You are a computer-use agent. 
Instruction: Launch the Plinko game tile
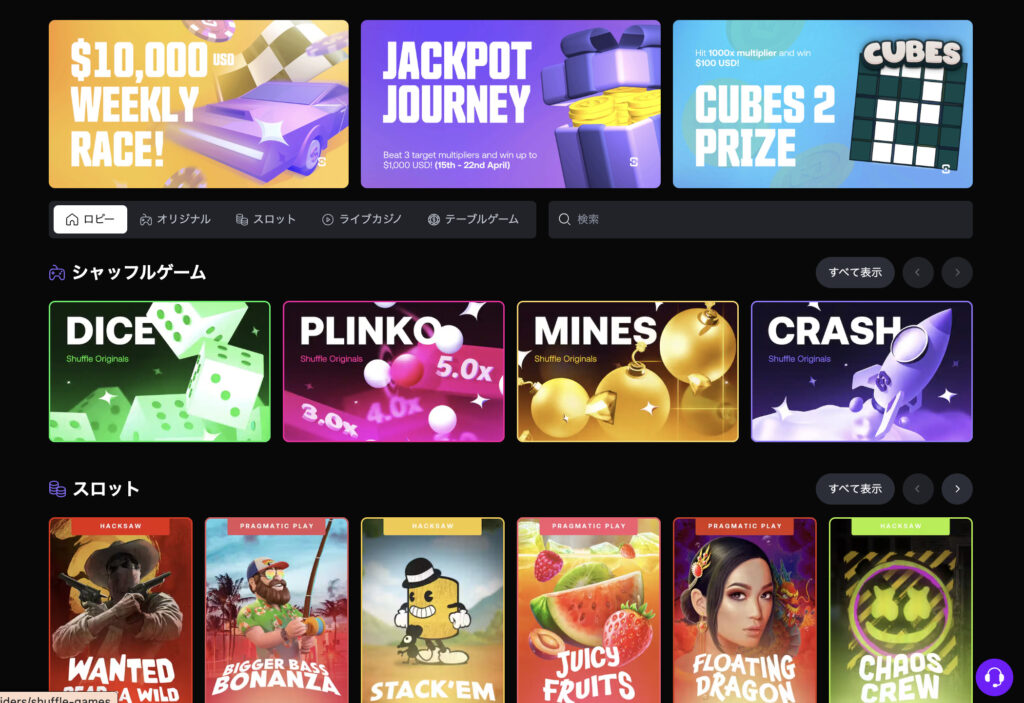(394, 371)
